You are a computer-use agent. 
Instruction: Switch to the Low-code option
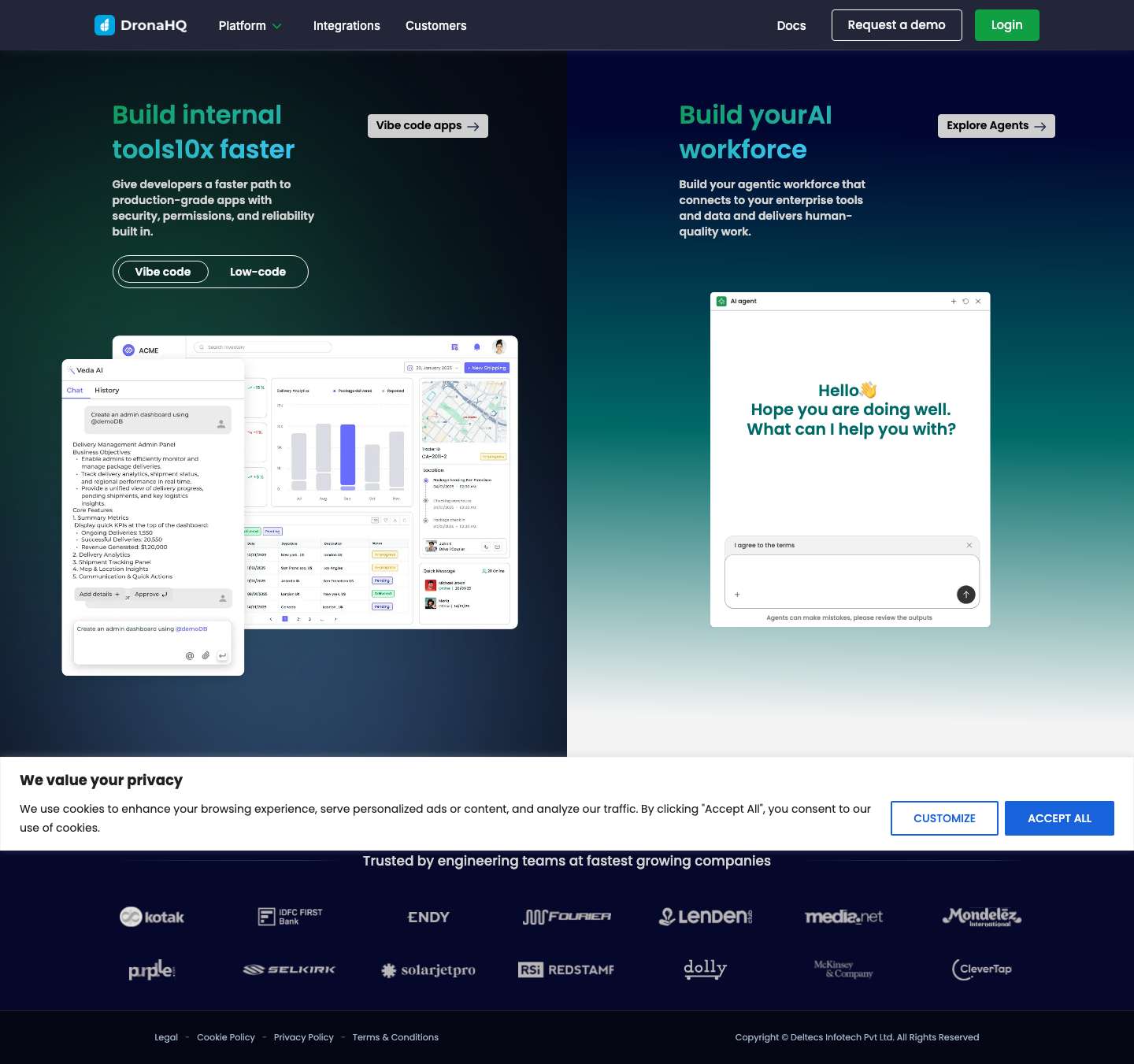pos(258,272)
